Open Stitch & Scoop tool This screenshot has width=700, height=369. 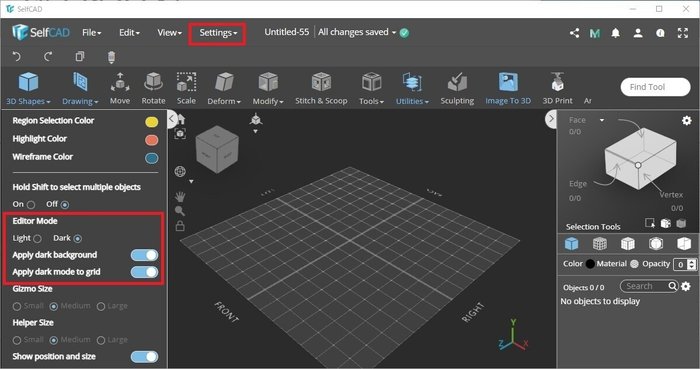point(321,89)
